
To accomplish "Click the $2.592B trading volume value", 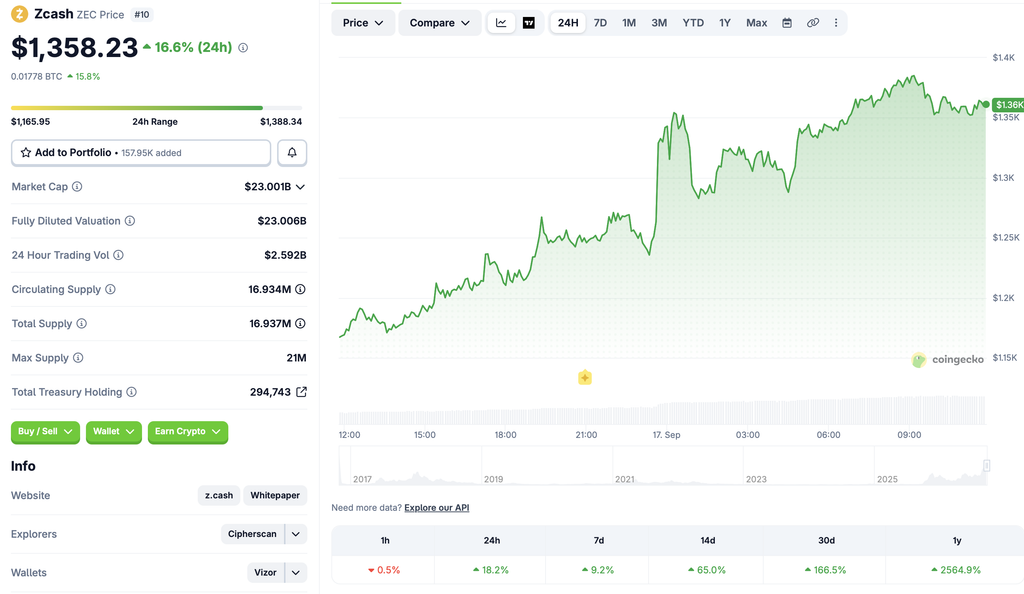I will 285,255.
